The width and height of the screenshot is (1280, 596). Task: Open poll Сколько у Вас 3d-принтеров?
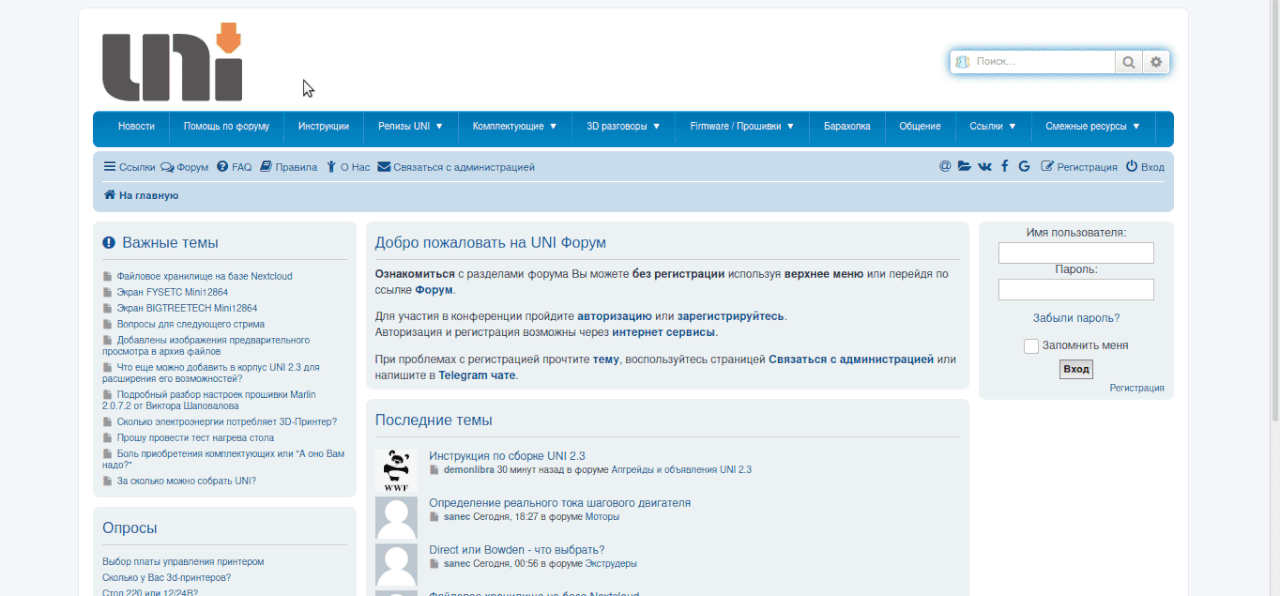(166, 578)
